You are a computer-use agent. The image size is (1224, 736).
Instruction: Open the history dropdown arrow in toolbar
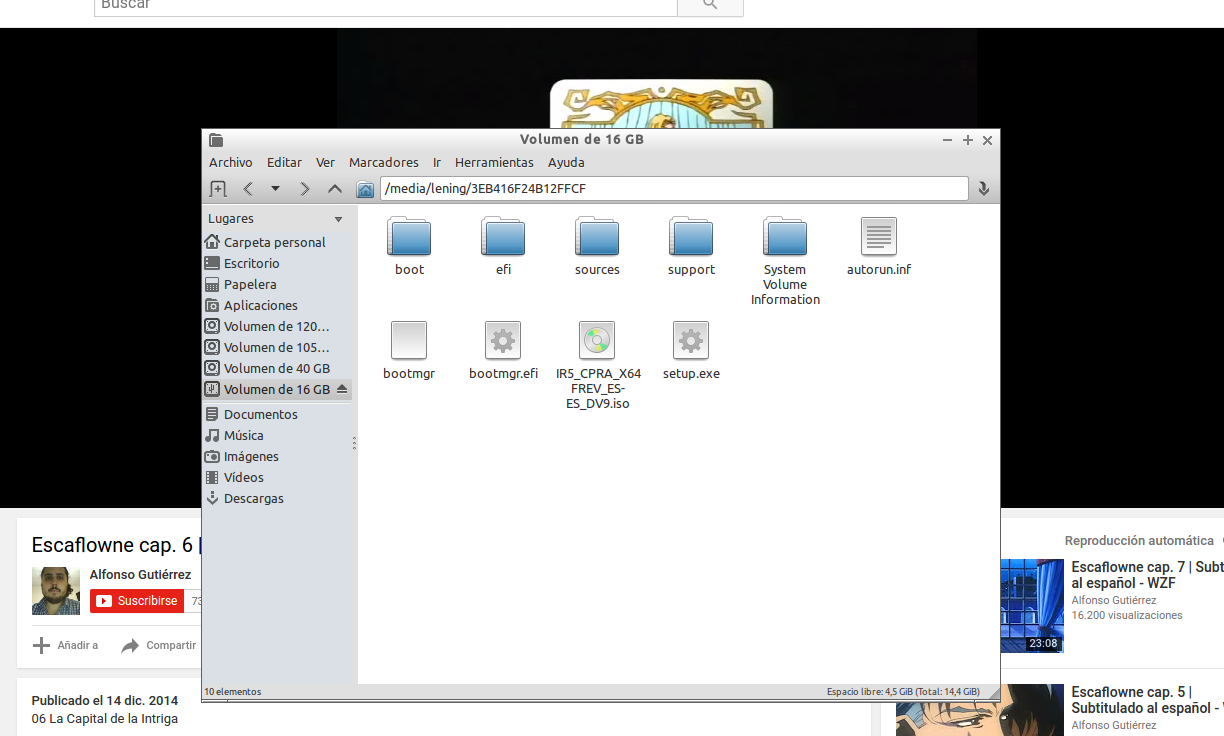tap(276, 189)
